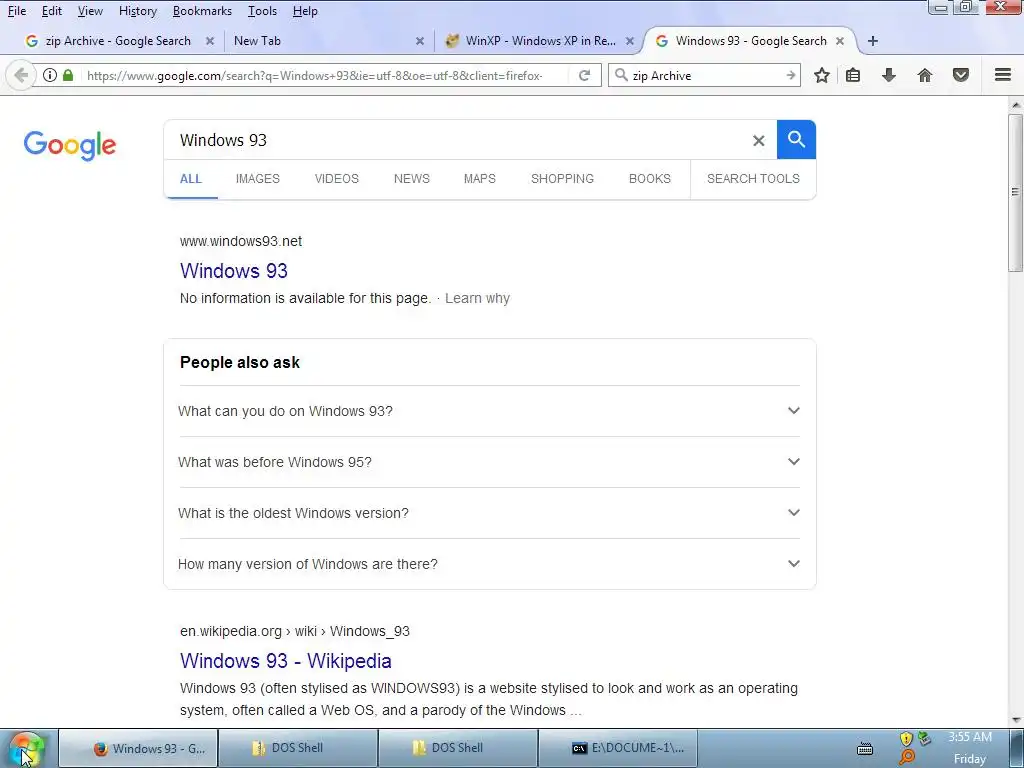The image size is (1024, 768).
Task: Click the 'Learn why' link
Action: click(x=477, y=298)
